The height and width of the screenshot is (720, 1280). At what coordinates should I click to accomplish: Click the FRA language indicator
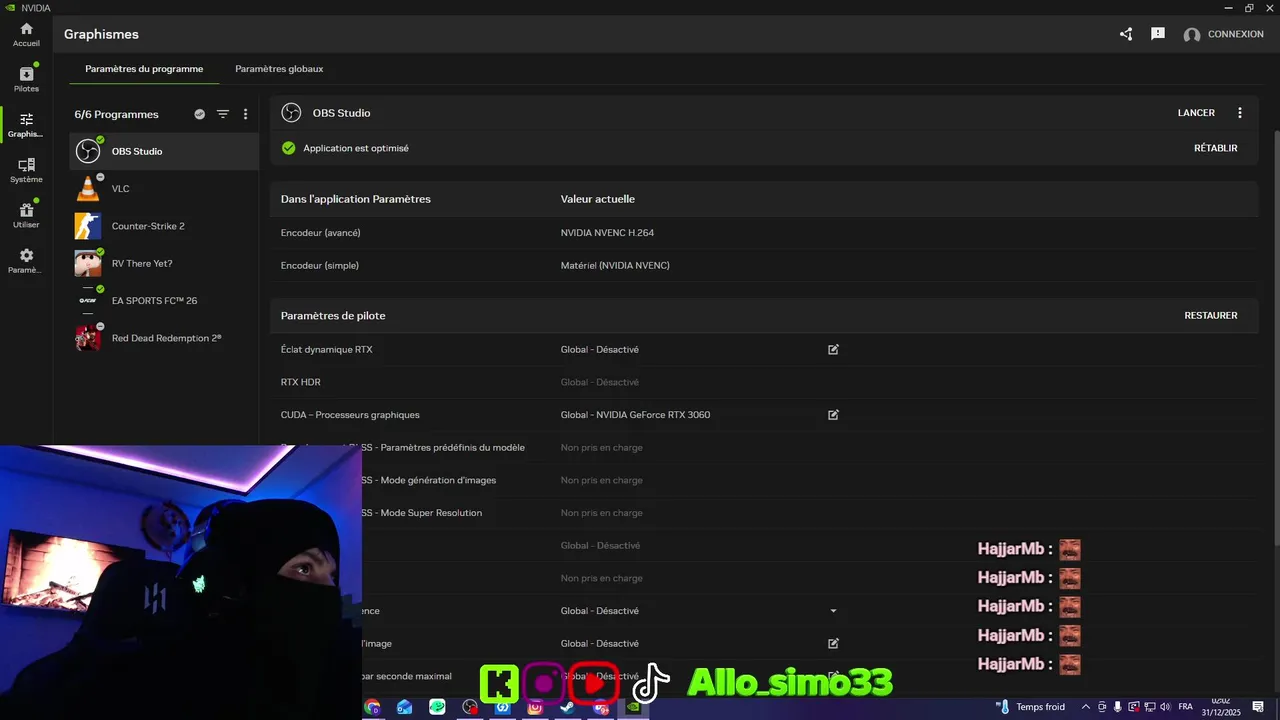[1186, 707]
